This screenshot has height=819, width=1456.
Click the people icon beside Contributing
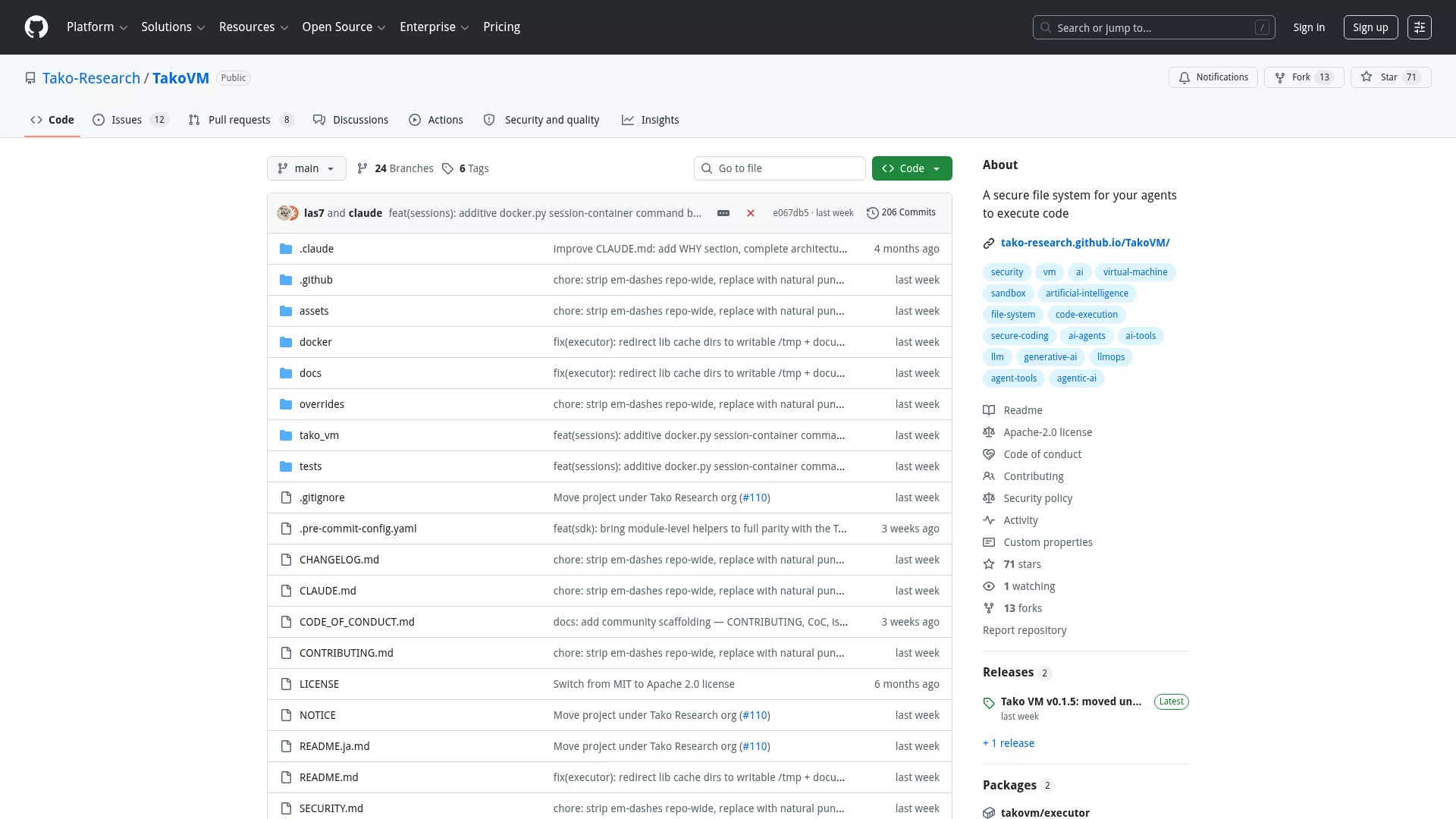989,476
